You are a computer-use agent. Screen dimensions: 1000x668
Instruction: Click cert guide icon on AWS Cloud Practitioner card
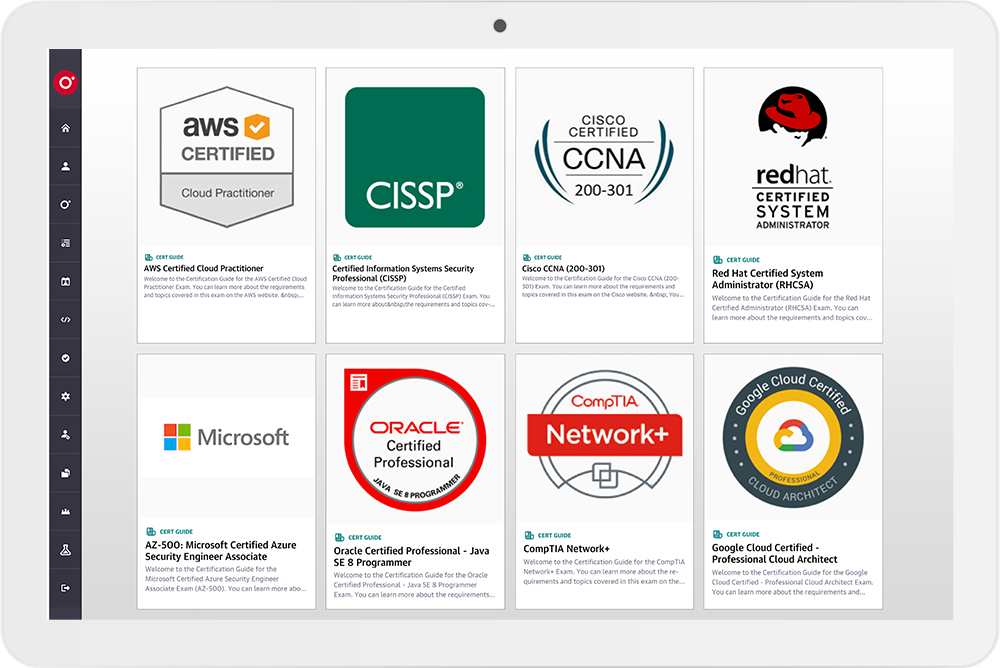149,258
